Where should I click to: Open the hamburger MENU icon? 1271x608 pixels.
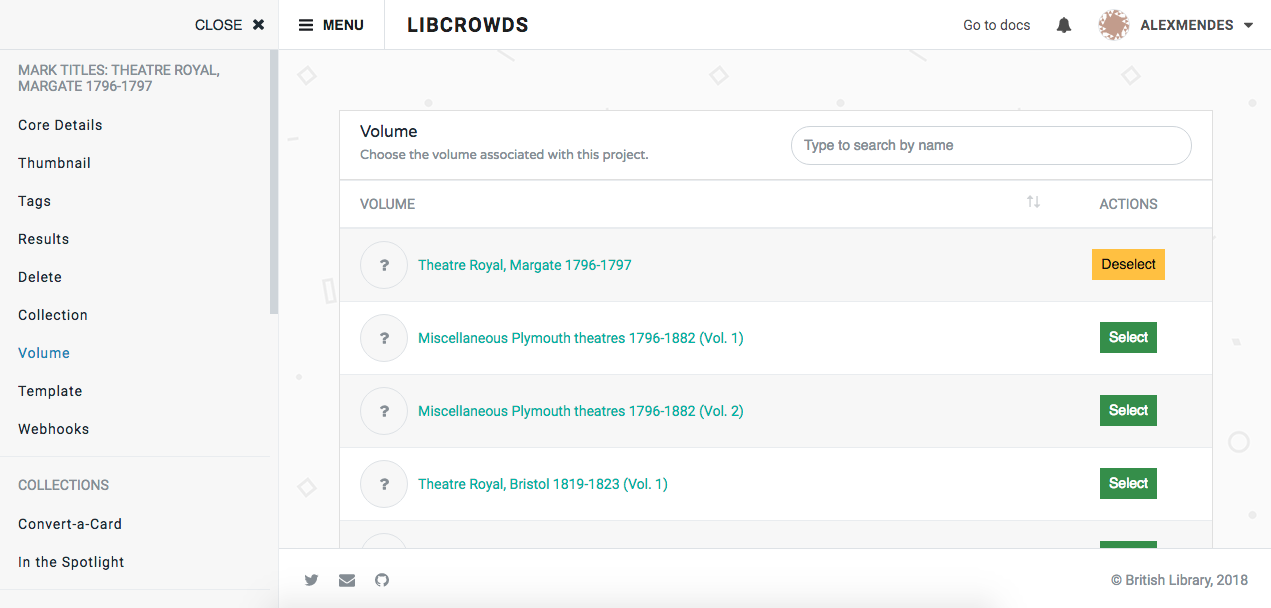[x=308, y=24]
